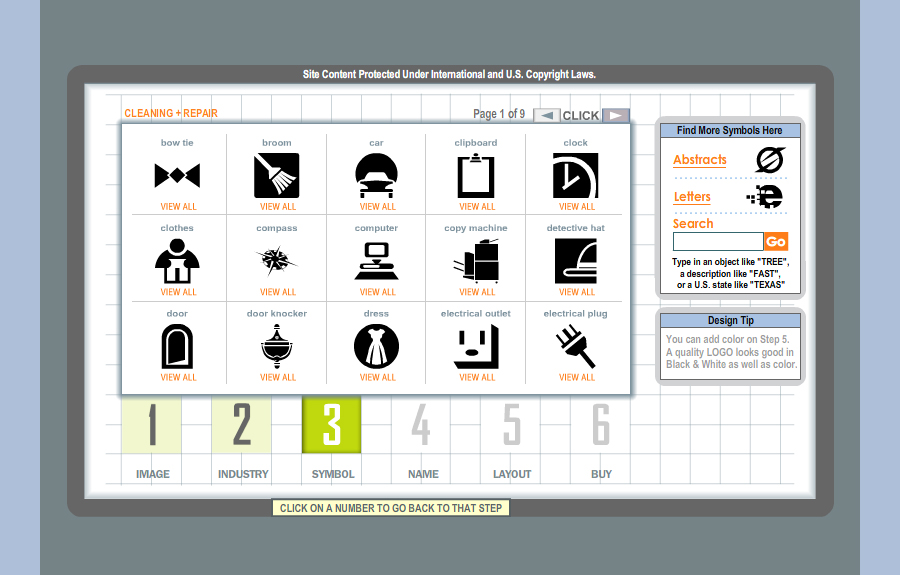Return to step 2 Industry
The image size is (900, 575).
tap(242, 425)
